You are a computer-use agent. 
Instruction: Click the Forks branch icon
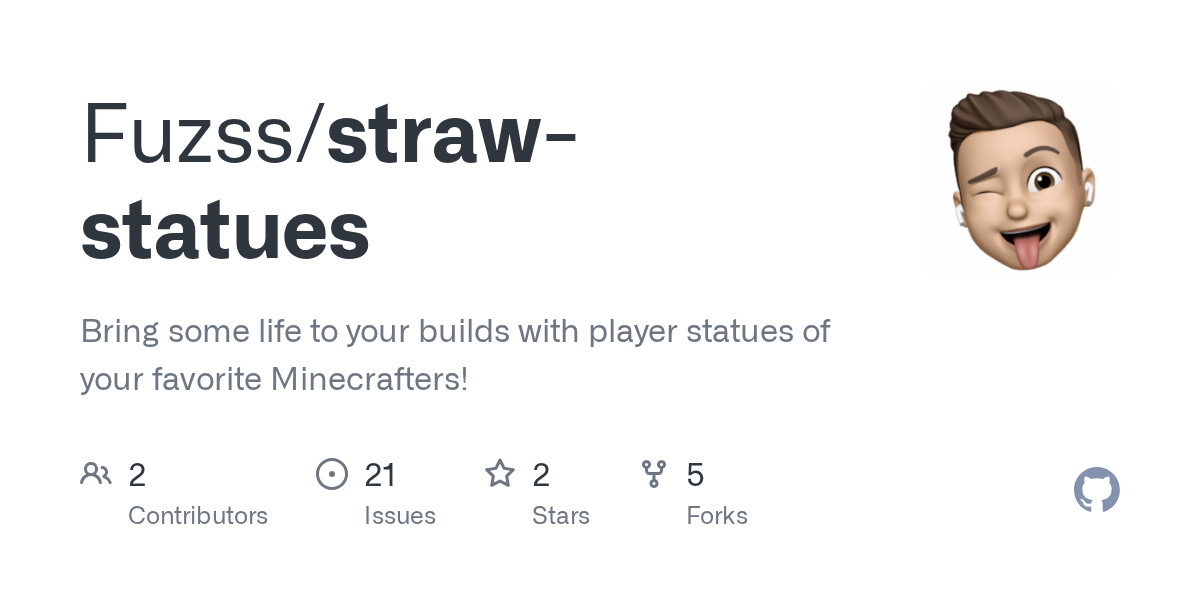click(654, 473)
